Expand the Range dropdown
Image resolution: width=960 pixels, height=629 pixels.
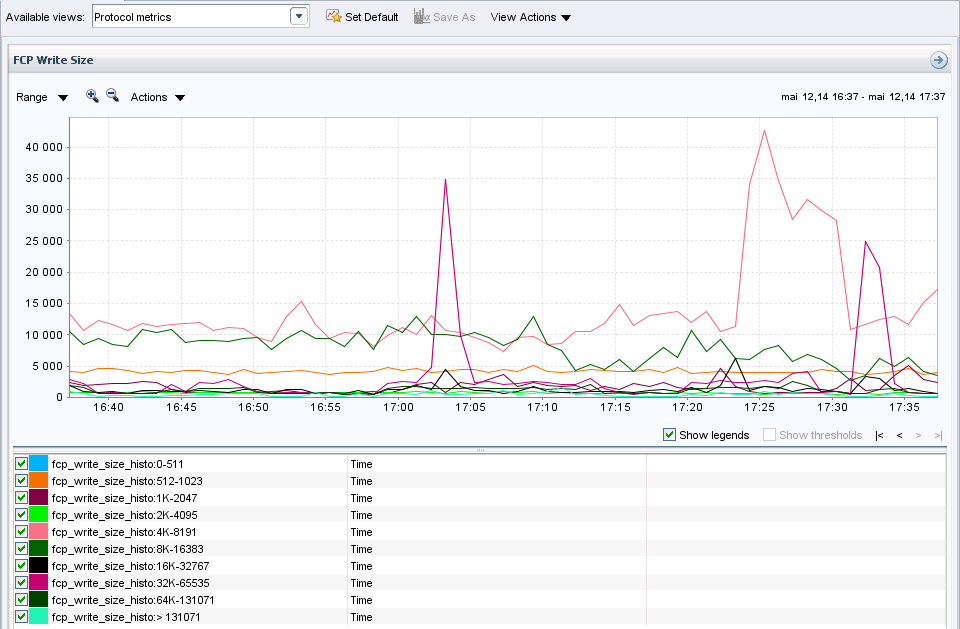(x=42, y=97)
